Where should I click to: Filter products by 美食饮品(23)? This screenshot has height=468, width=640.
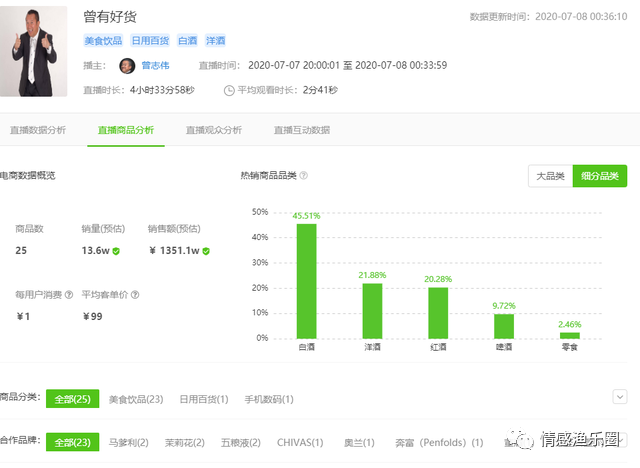[136, 399]
